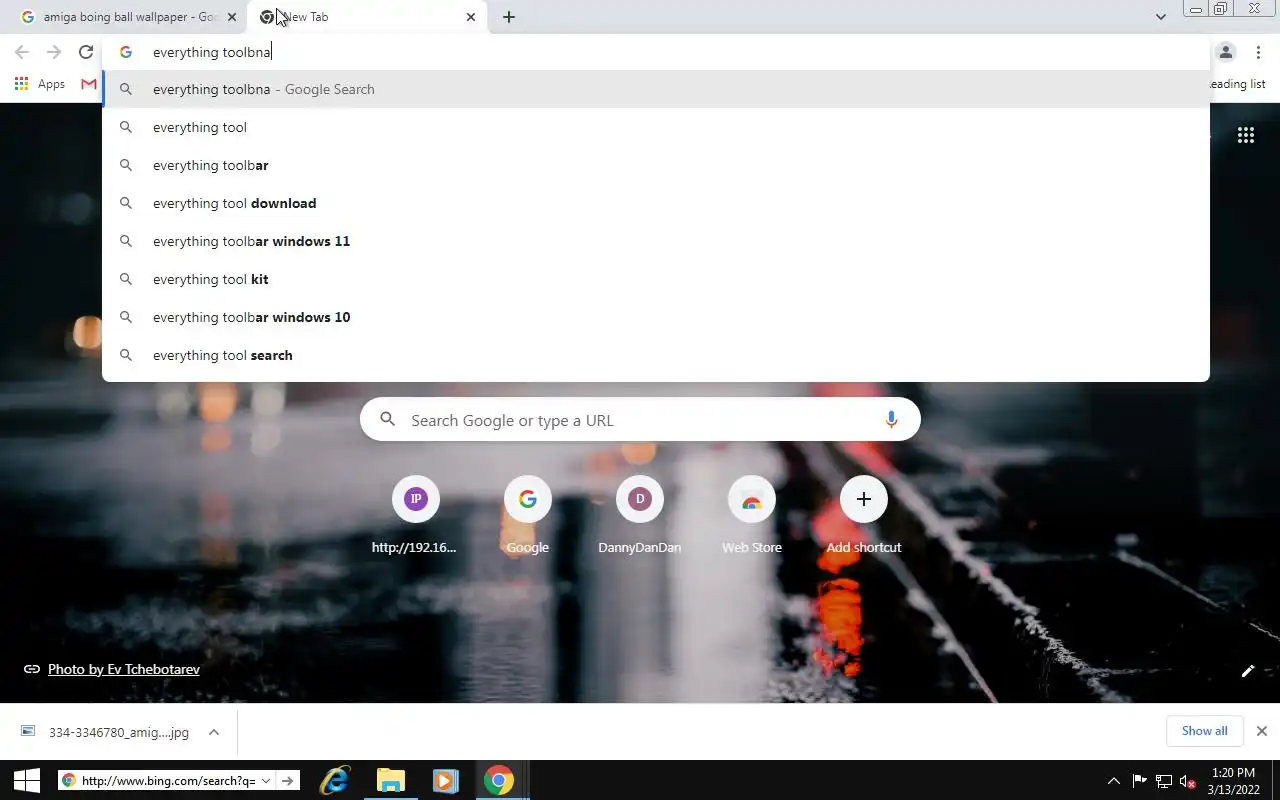Open Chrome three-dot menu
The image size is (1280, 800).
(1258, 52)
